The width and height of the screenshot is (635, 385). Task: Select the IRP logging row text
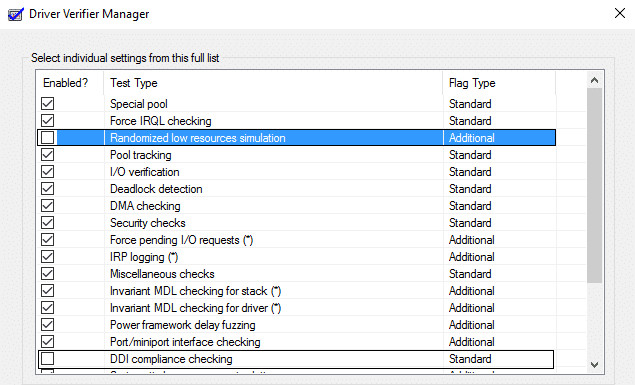point(144,257)
